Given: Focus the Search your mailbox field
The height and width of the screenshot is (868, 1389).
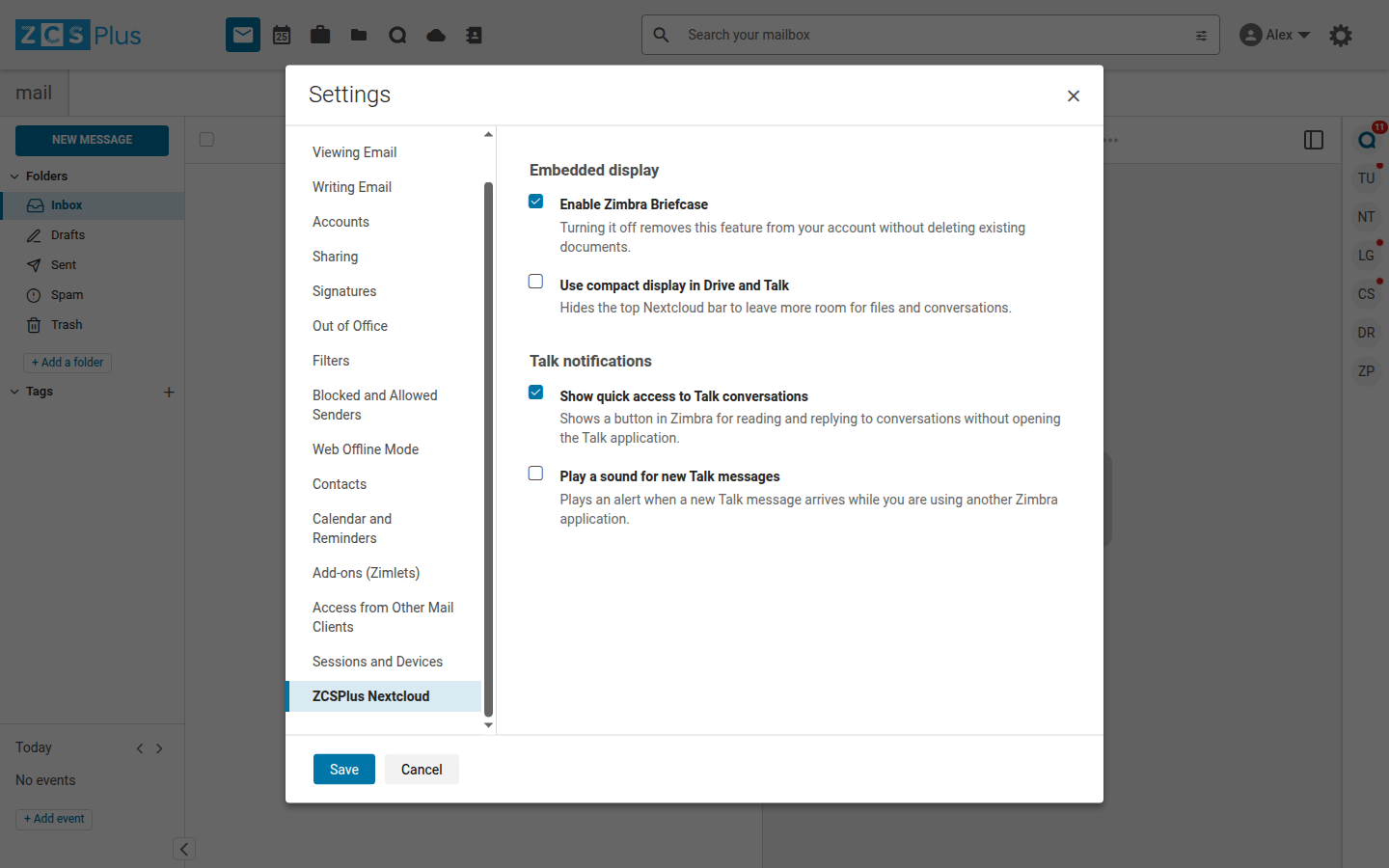Looking at the screenshot, I should coord(931,35).
